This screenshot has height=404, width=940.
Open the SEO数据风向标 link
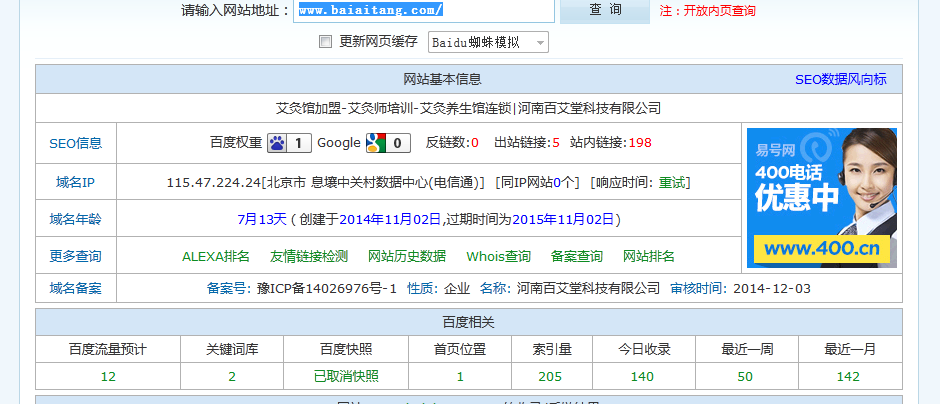point(840,79)
